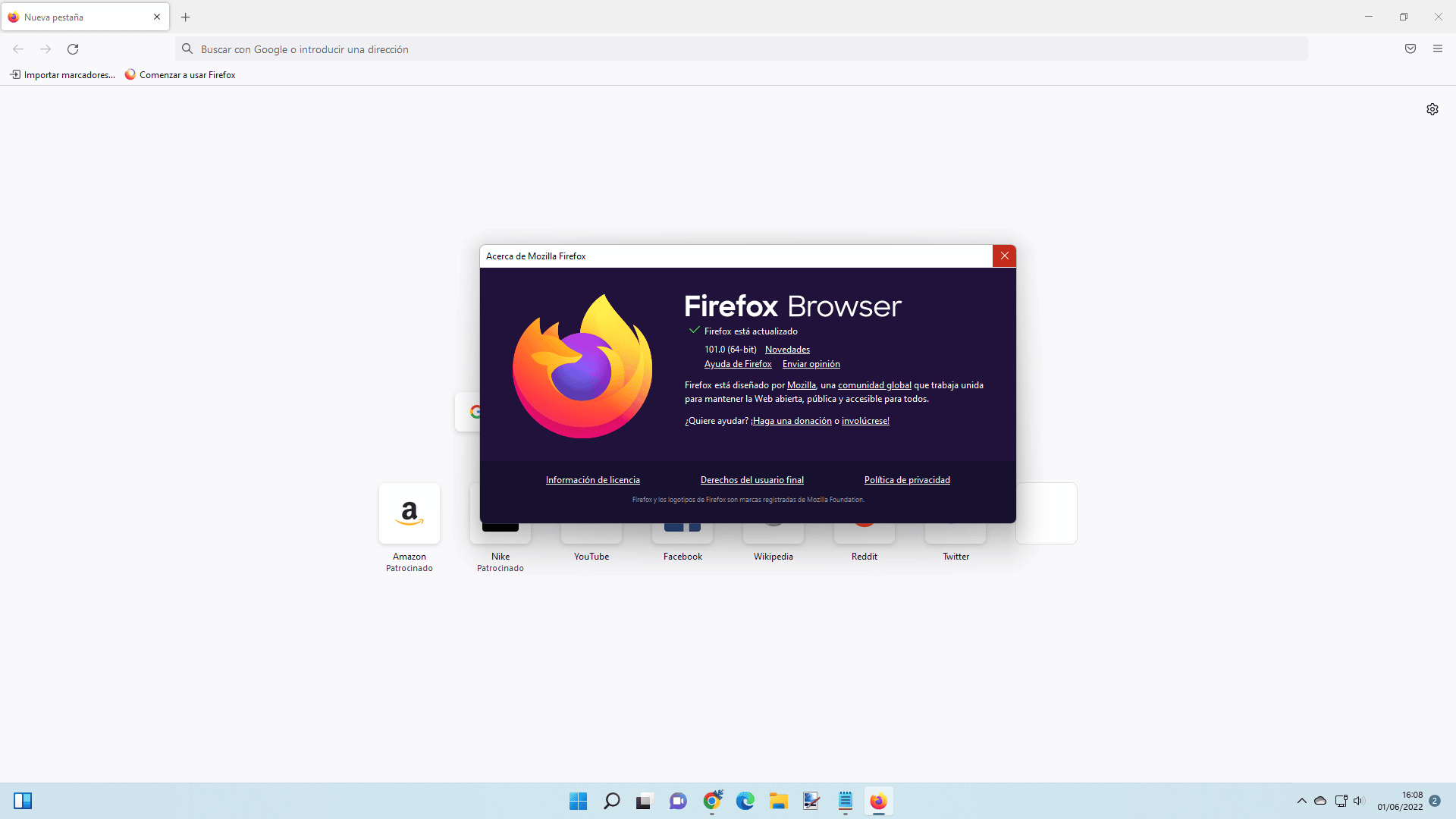Image resolution: width=1456 pixels, height=819 pixels.
Task: Open the taskbar app icon right of File Explorer
Action: coord(811,801)
